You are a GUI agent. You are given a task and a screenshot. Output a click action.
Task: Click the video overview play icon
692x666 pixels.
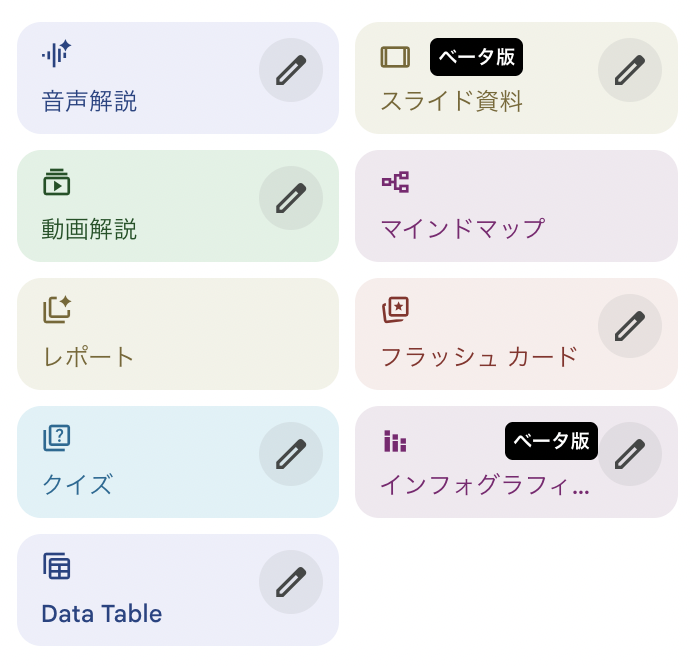[56, 182]
